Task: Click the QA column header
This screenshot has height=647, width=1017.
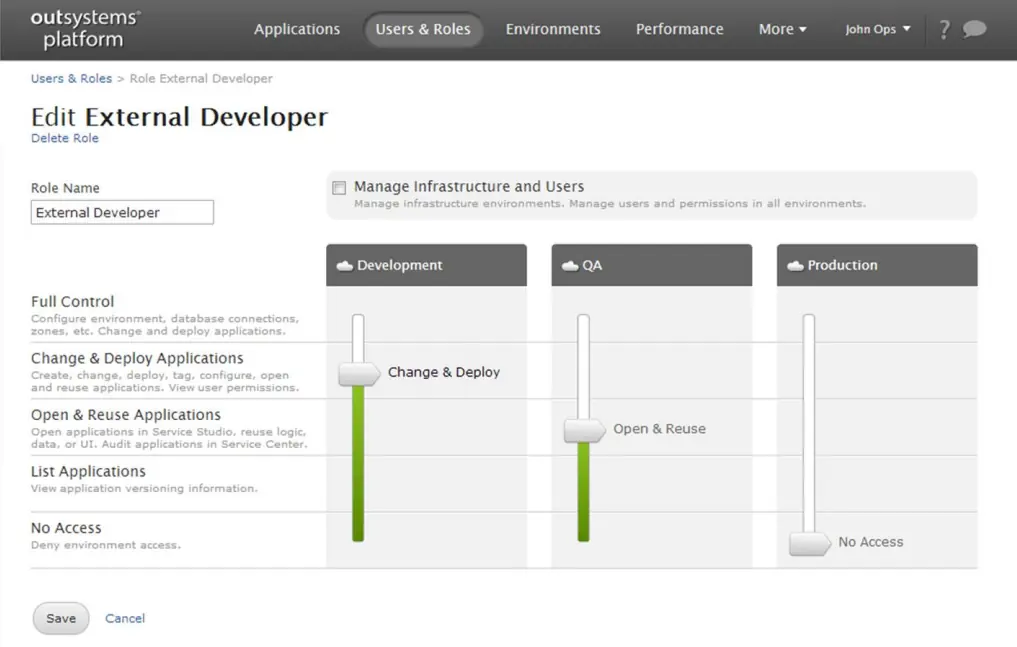Action: [x=652, y=265]
